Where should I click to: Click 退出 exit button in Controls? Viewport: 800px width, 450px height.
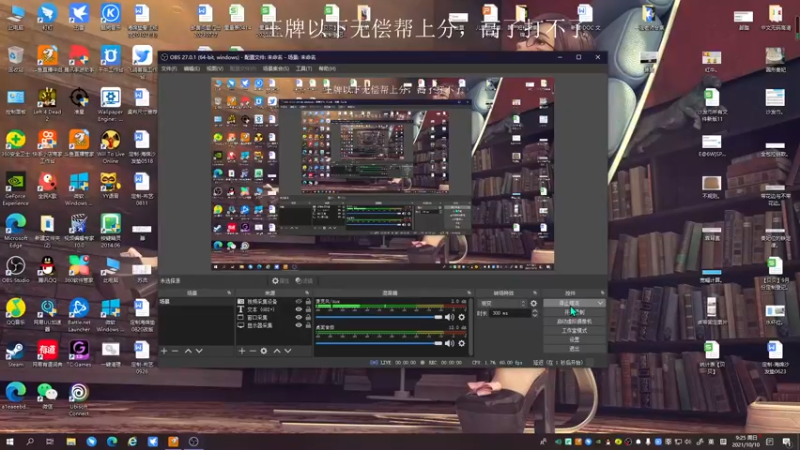(x=574, y=348)
